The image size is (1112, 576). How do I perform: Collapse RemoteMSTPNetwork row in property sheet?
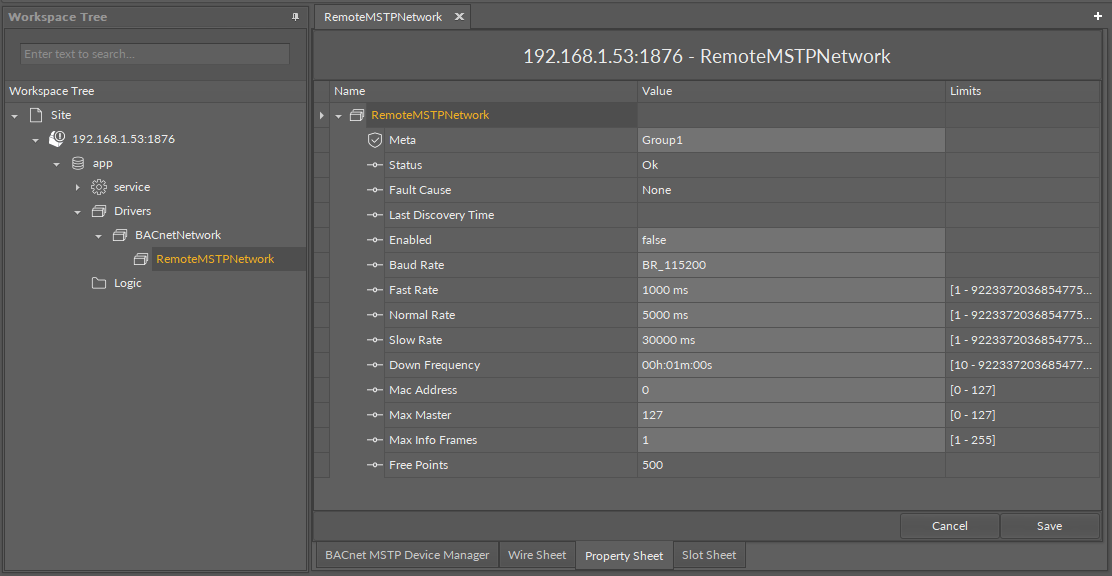click(x=339, y=116)
